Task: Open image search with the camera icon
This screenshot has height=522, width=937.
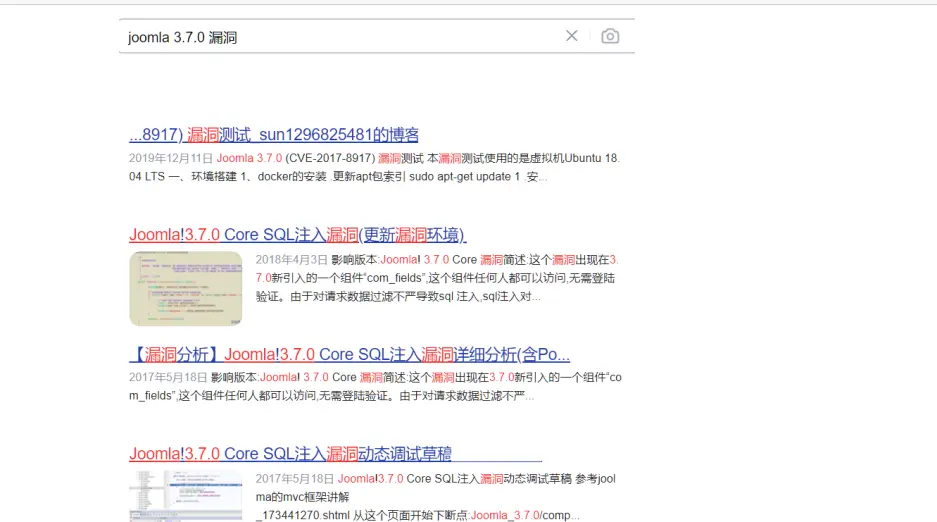Action: (610, 36)
